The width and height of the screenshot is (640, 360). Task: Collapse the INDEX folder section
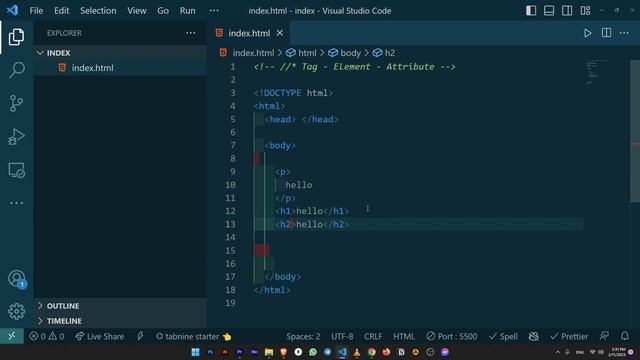120,53
